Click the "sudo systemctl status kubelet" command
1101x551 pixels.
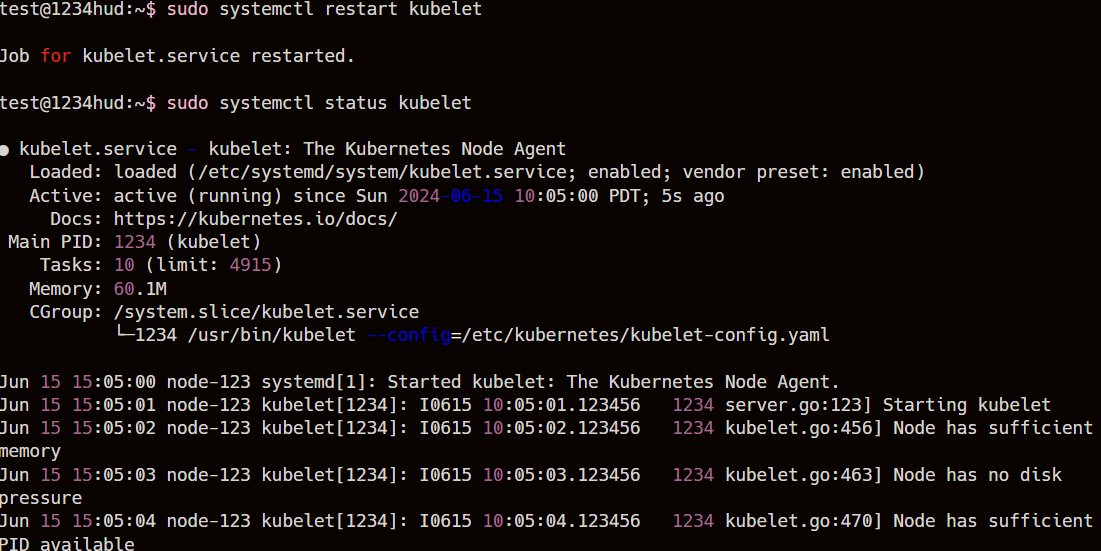[x=319, y=103]
